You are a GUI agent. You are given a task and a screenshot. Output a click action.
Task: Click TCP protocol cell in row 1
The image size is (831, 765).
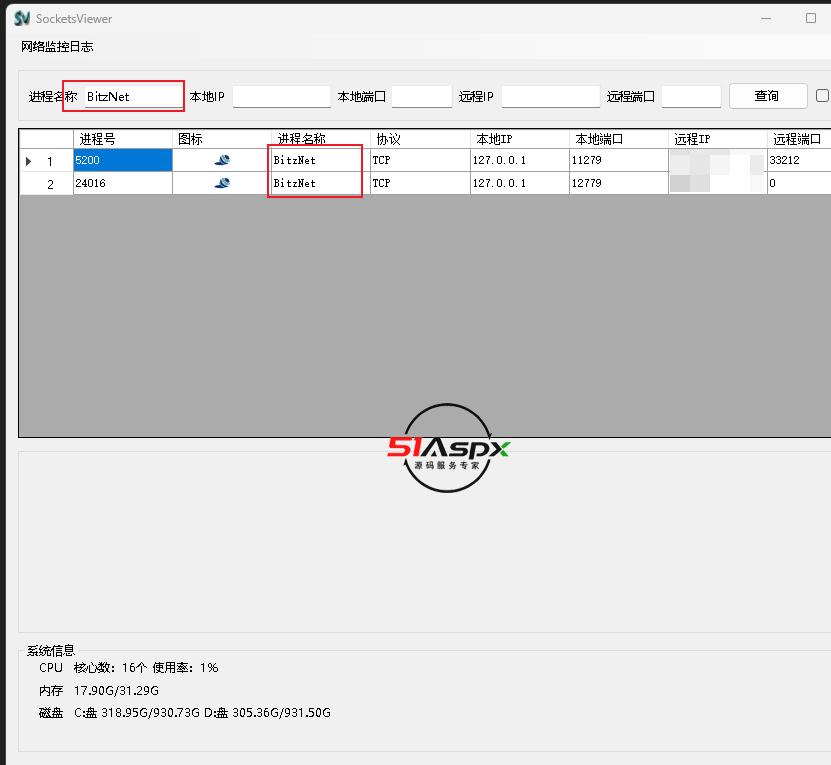[420, 160]
